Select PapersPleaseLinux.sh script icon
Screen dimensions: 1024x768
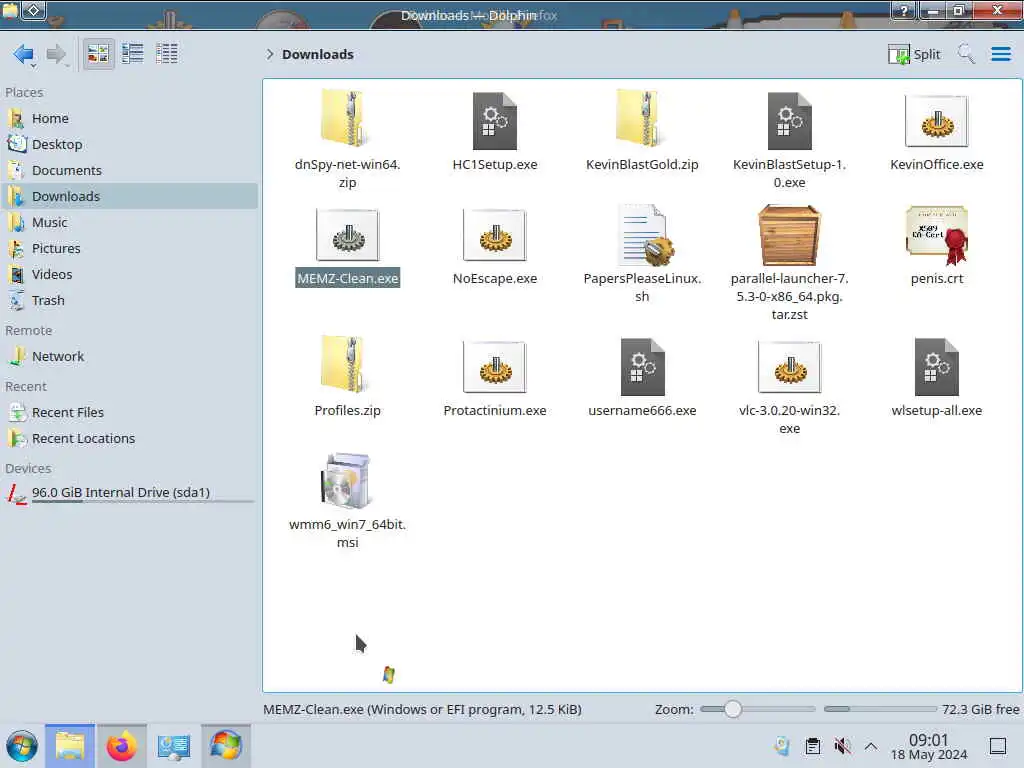pos(644,235)
